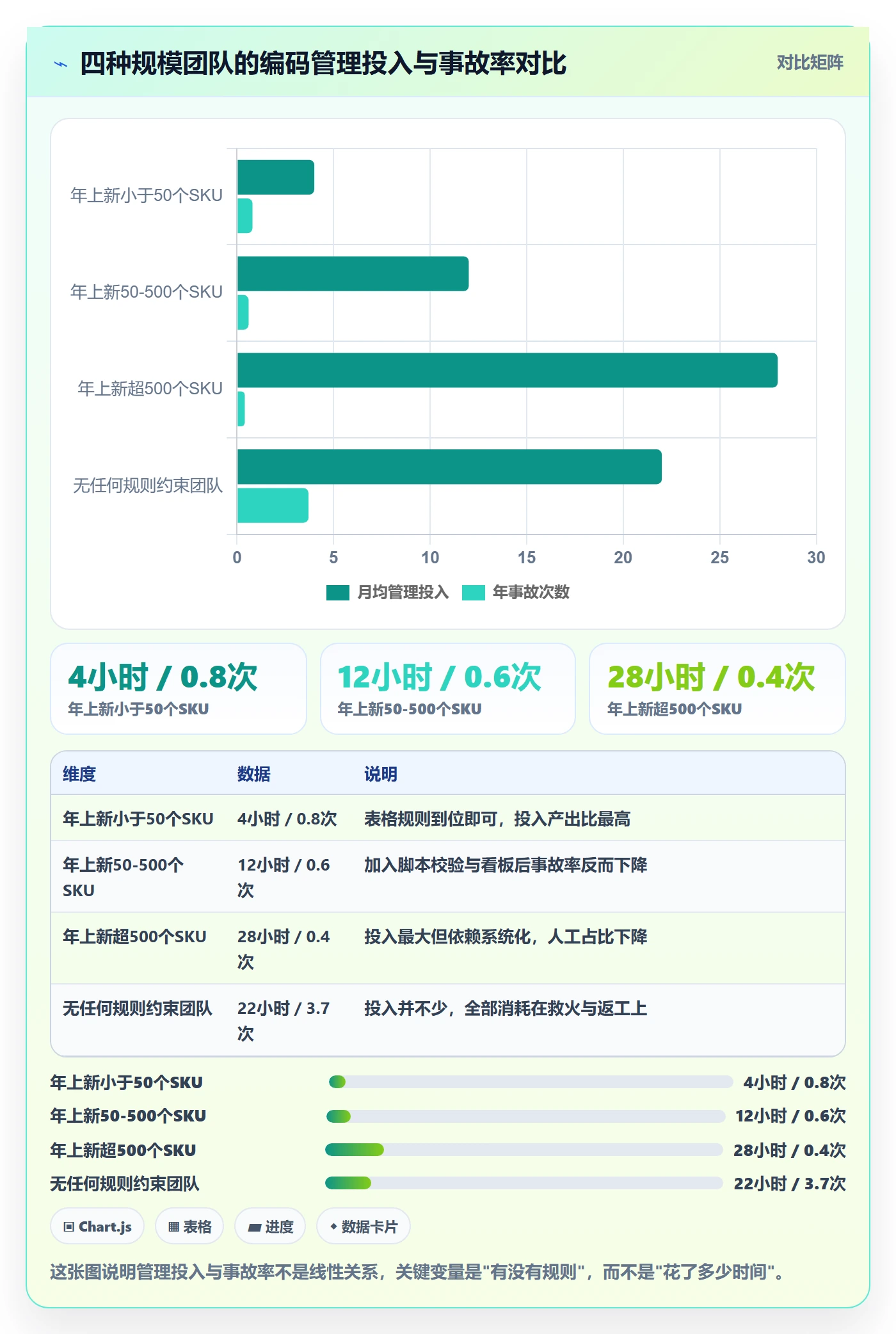This screenshot has height=1334, width=896.
Task: Click the dark bar for 无任何规则约束团队 in chart
Action: (449, 467)
